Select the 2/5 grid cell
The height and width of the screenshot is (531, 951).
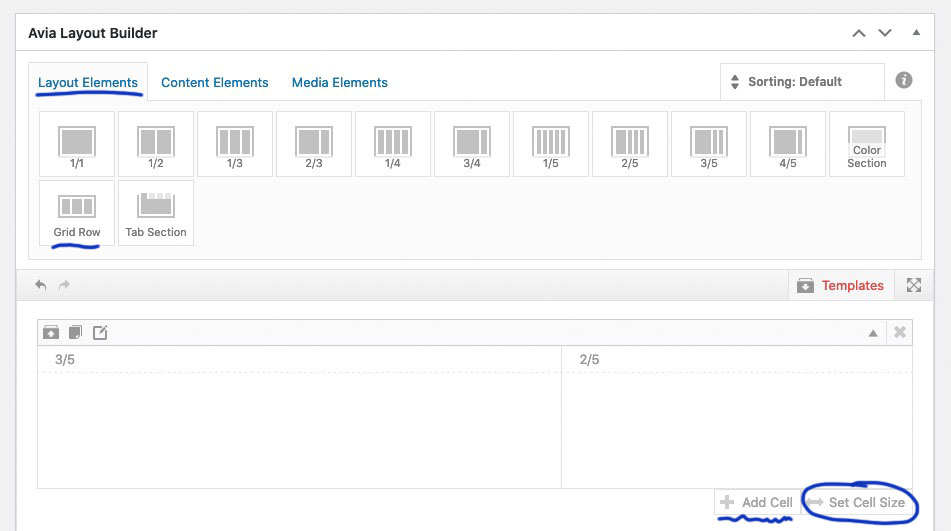(x=737, y=417)
